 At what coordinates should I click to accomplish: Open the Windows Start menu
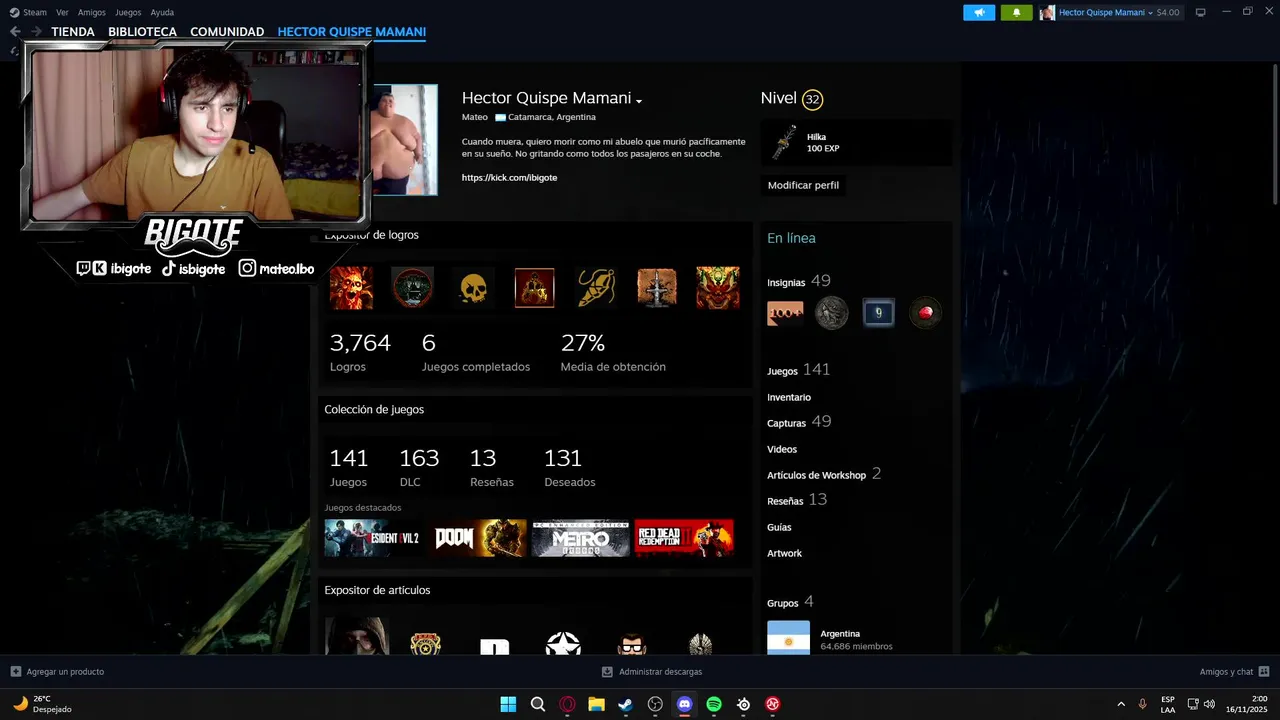pos(508,704)
